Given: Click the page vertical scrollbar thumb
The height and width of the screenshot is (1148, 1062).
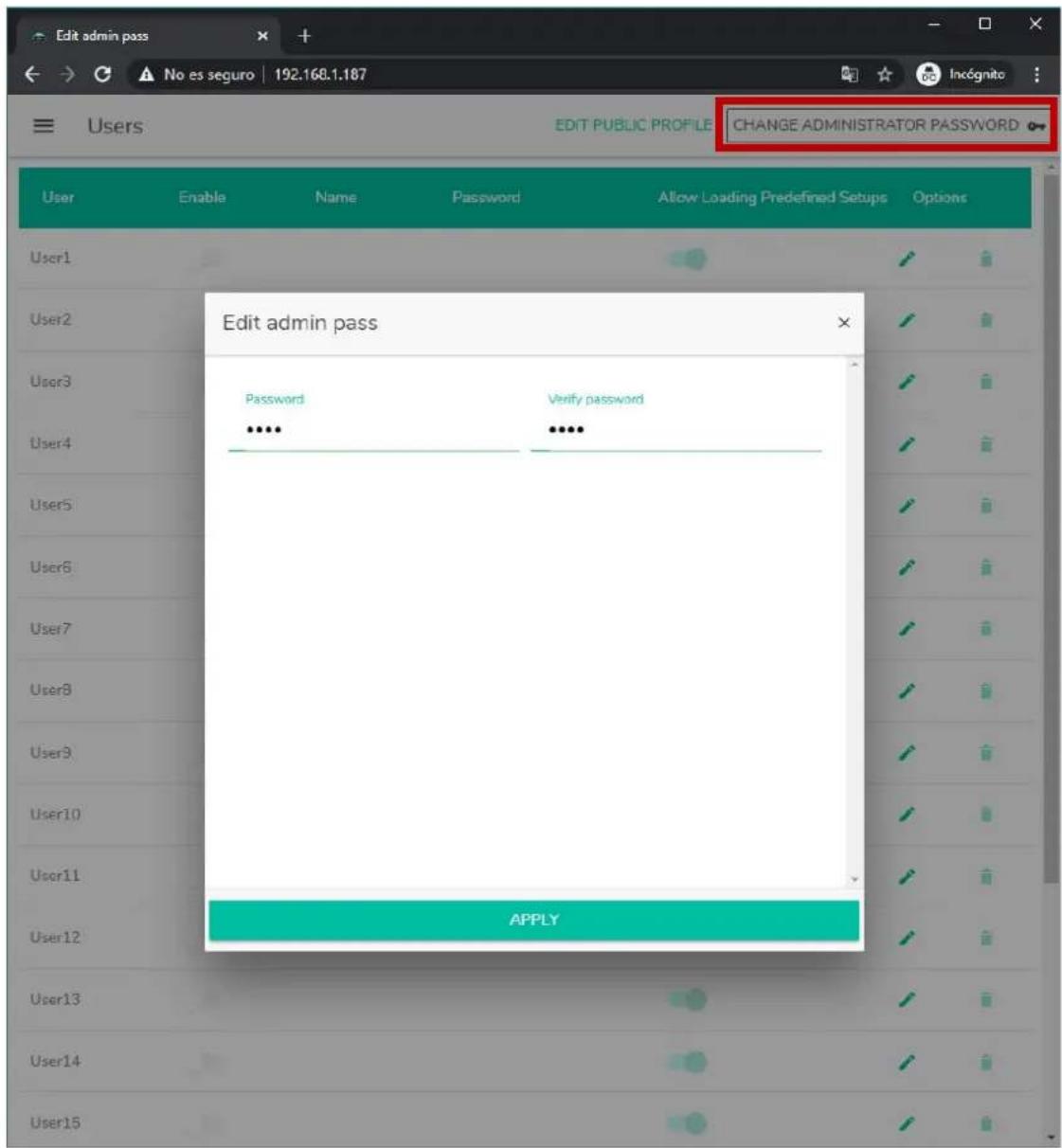Looking at the screenshot, I should coord(1051,528).
